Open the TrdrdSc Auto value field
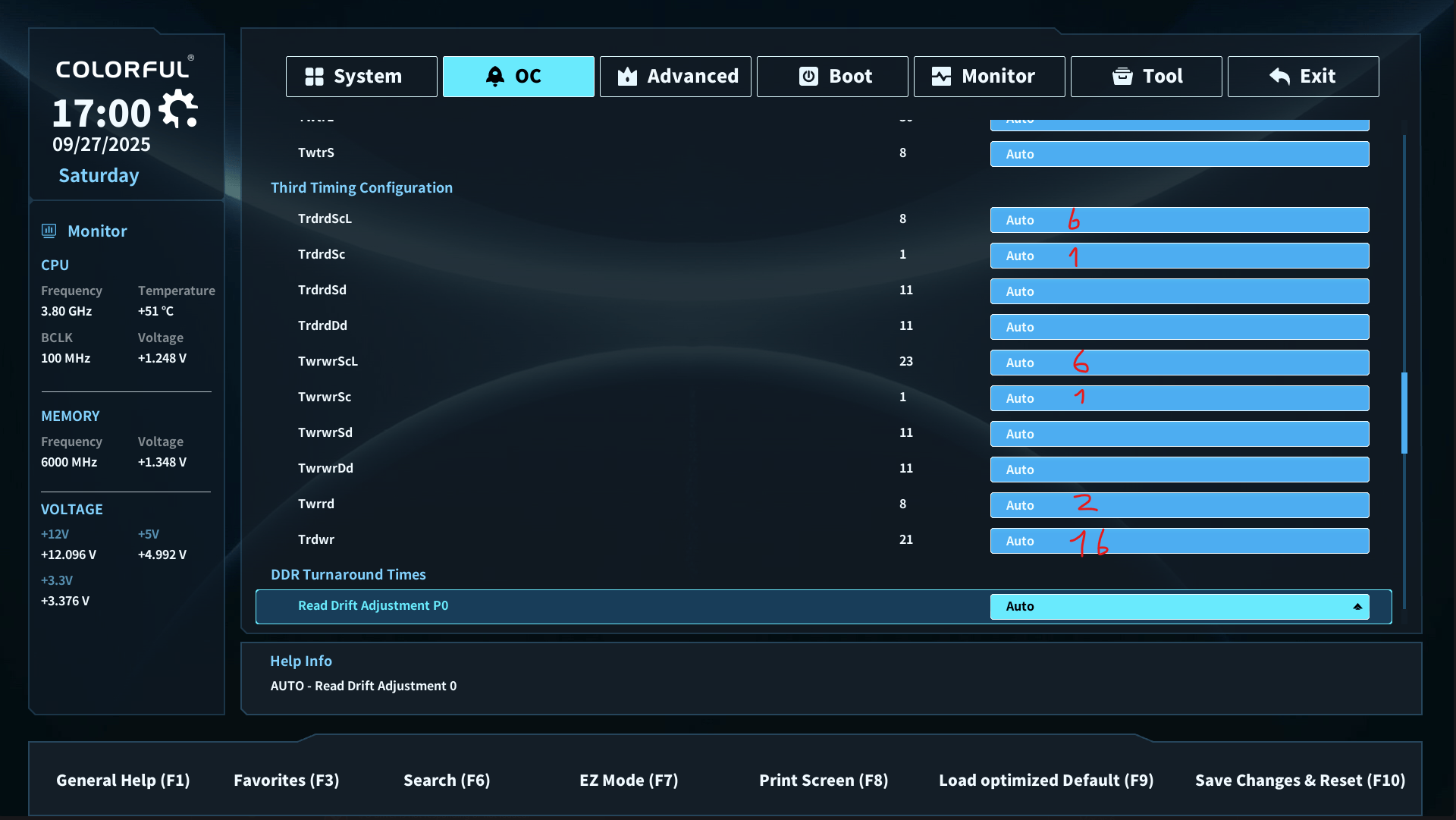This screenshot has width=1456, height=820. 1180,256
